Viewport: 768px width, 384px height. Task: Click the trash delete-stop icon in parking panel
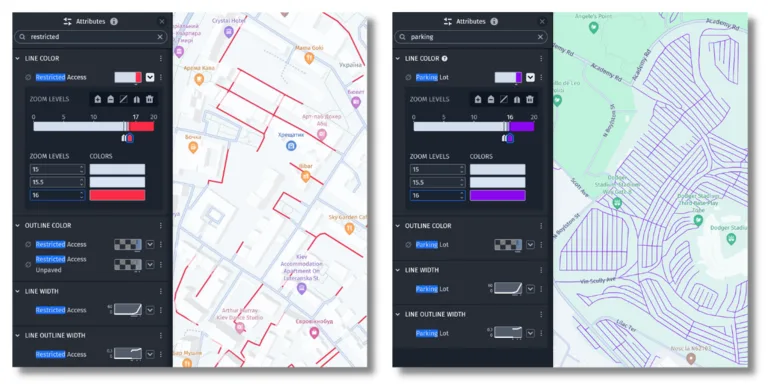point(529,99)
